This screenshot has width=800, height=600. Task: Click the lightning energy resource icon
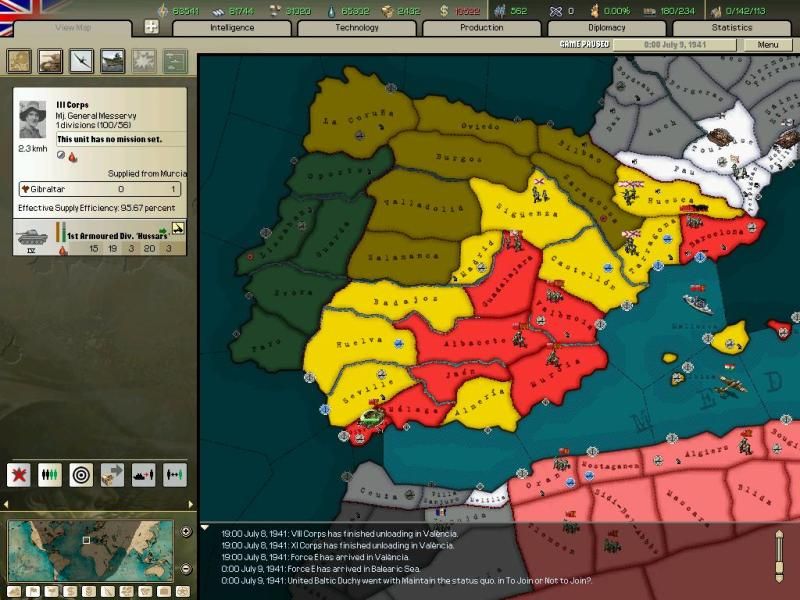pyautogui.click(x=163, y=11)
